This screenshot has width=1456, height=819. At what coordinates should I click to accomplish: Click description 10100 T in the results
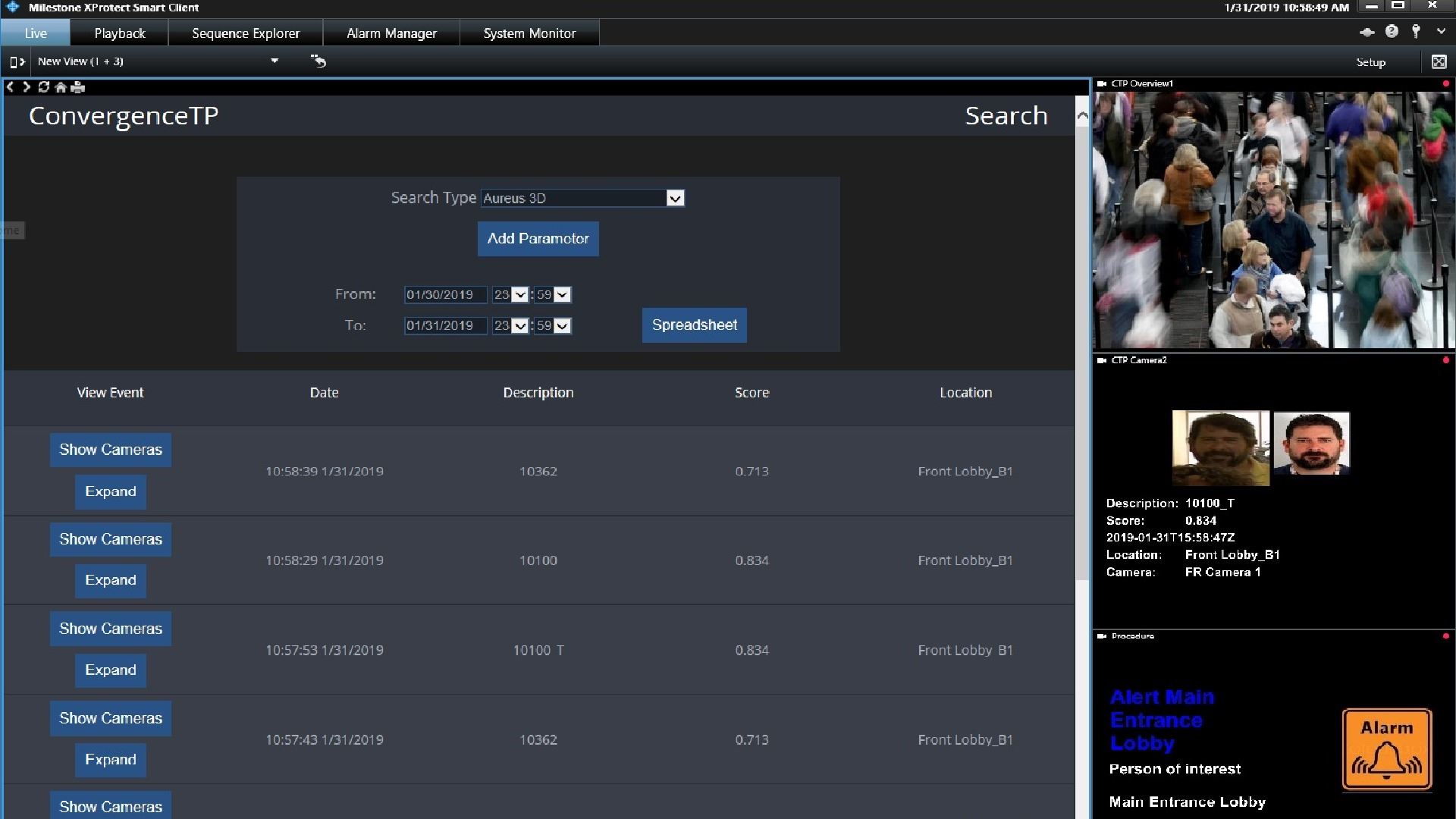[x=538, y=651]
